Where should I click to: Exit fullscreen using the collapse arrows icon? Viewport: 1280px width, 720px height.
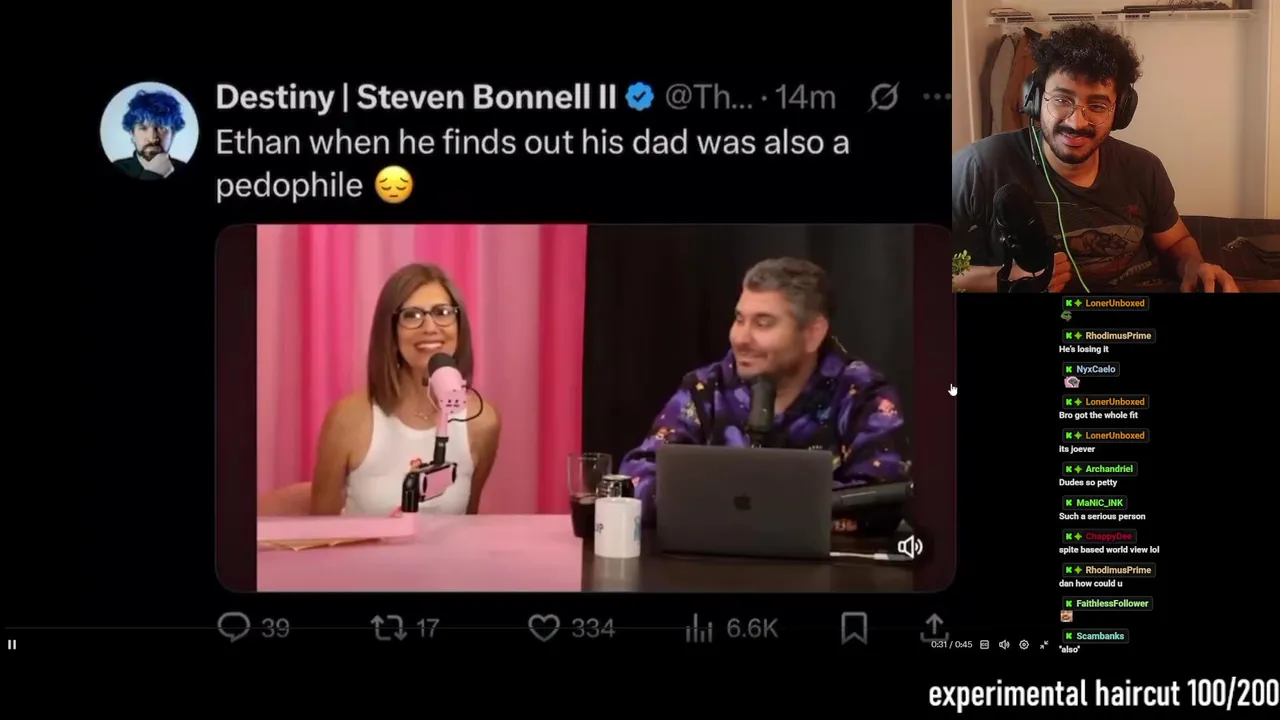1044,645
